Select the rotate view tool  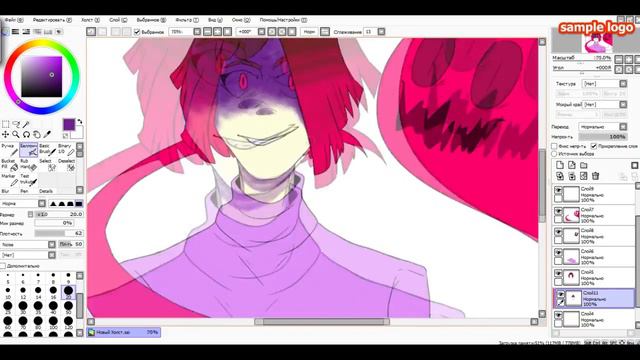pos(26,134)
